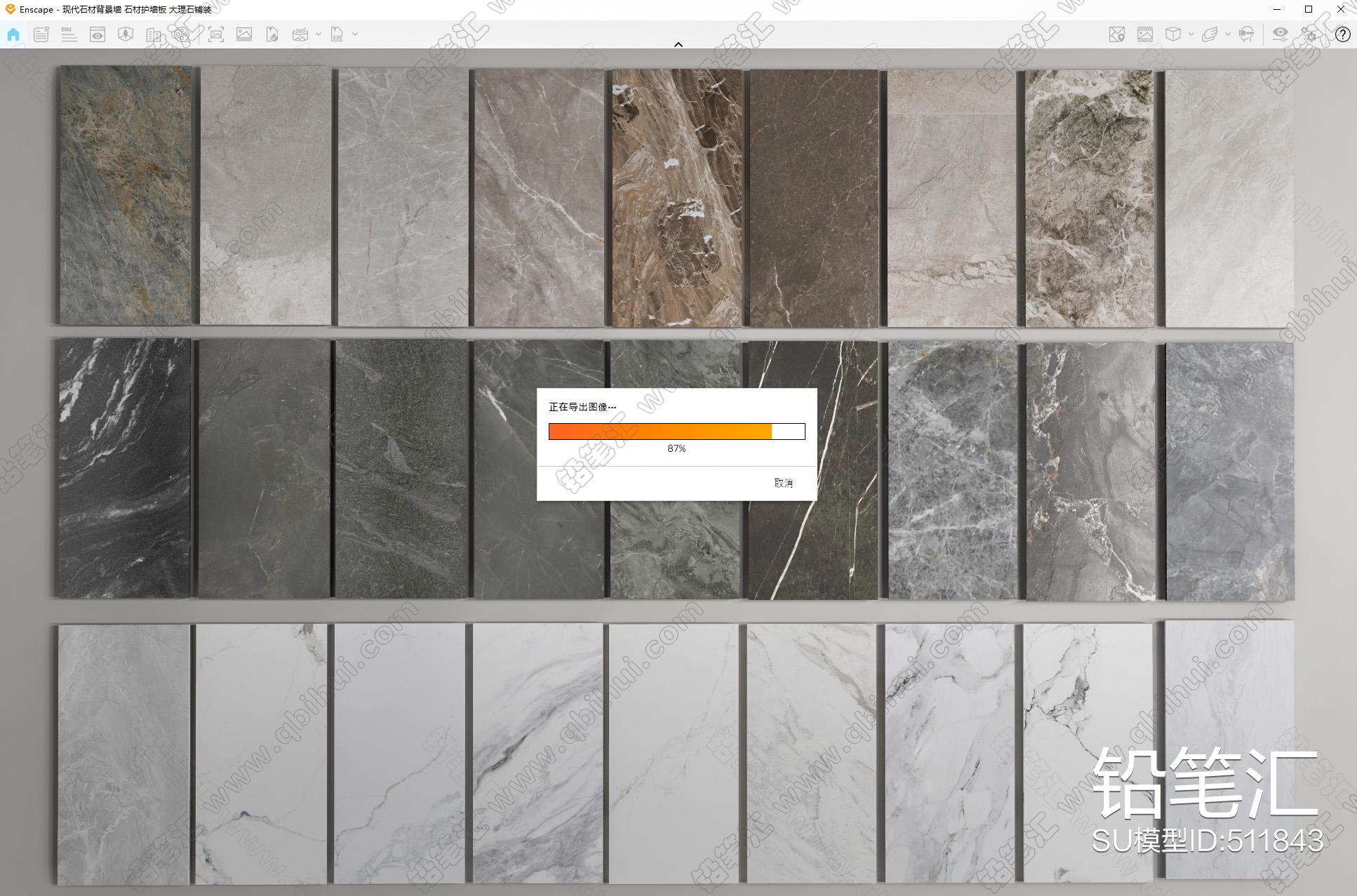Screen dimensions: 1357x896
Task: Toggle the VR headset icon
Action: [1247, 34]
